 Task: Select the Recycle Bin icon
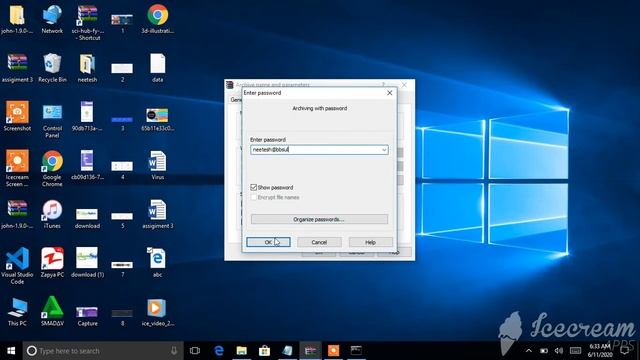[52, 68]
